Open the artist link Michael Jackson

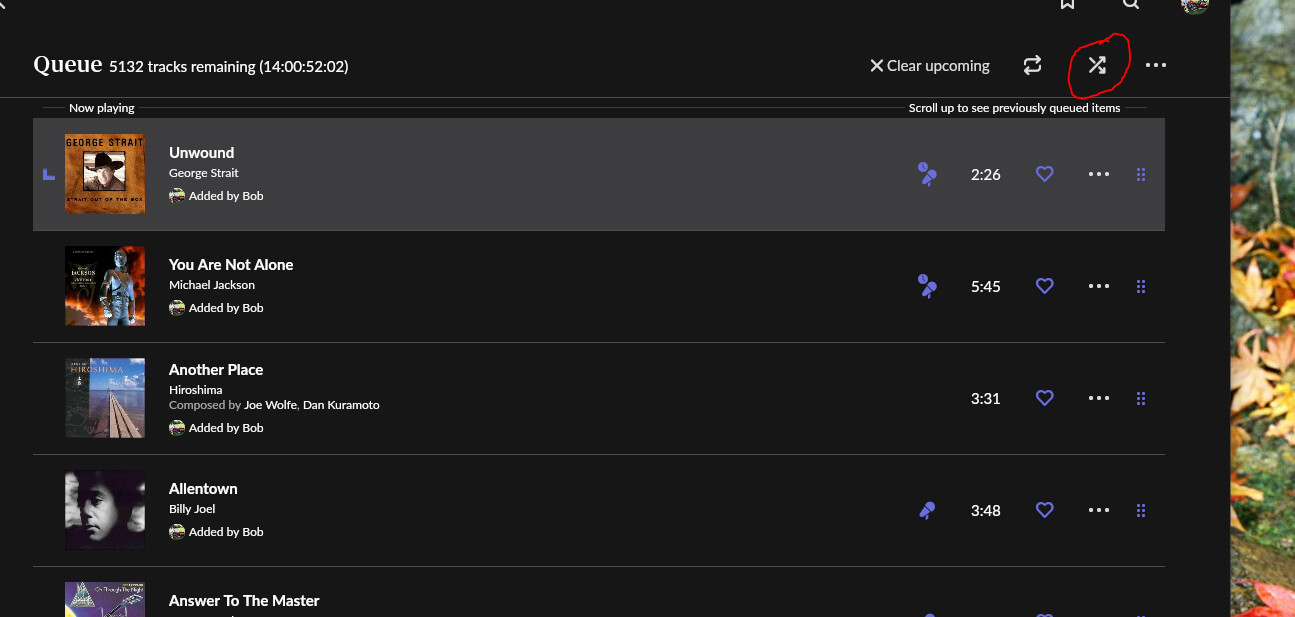(x=212, y=285)
